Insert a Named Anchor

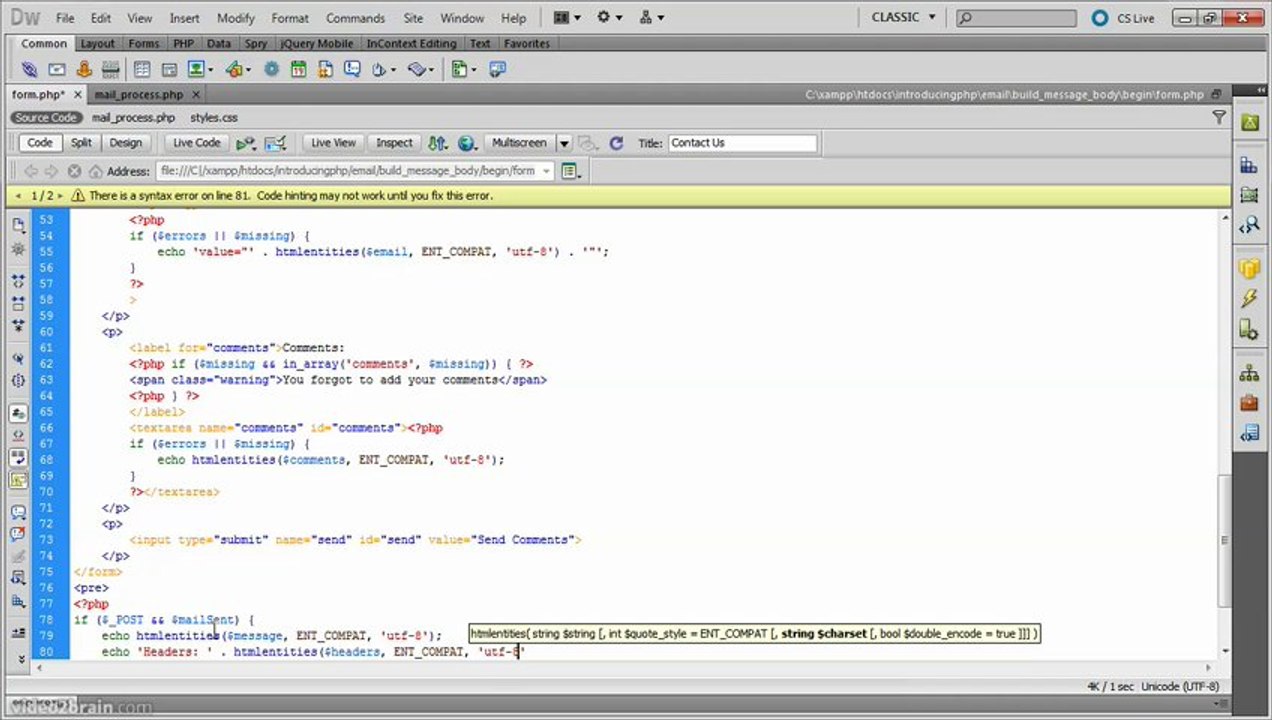coord(84,69)
